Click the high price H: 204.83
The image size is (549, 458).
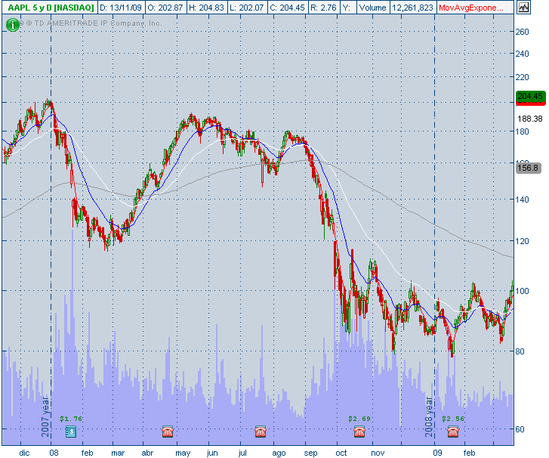pos(206,8)
